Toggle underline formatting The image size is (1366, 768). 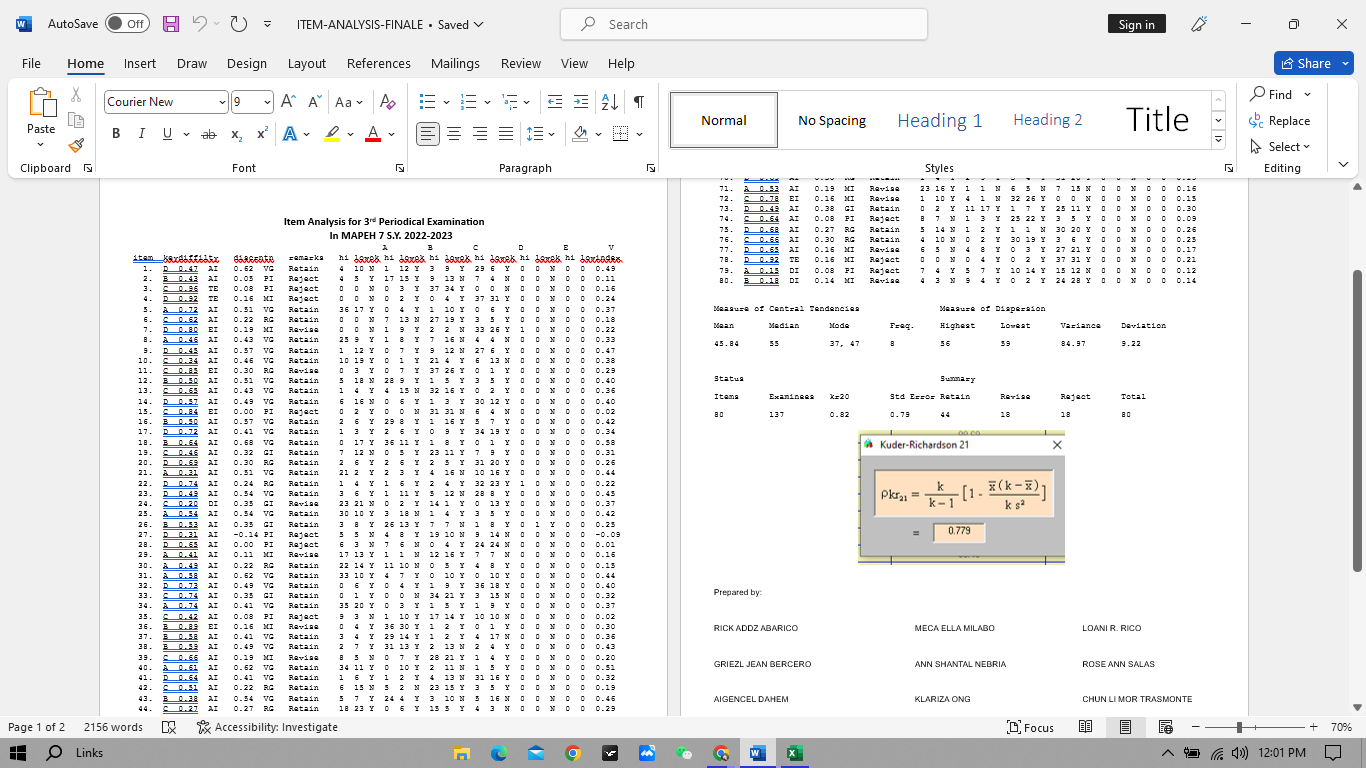[x=166, y=134]
